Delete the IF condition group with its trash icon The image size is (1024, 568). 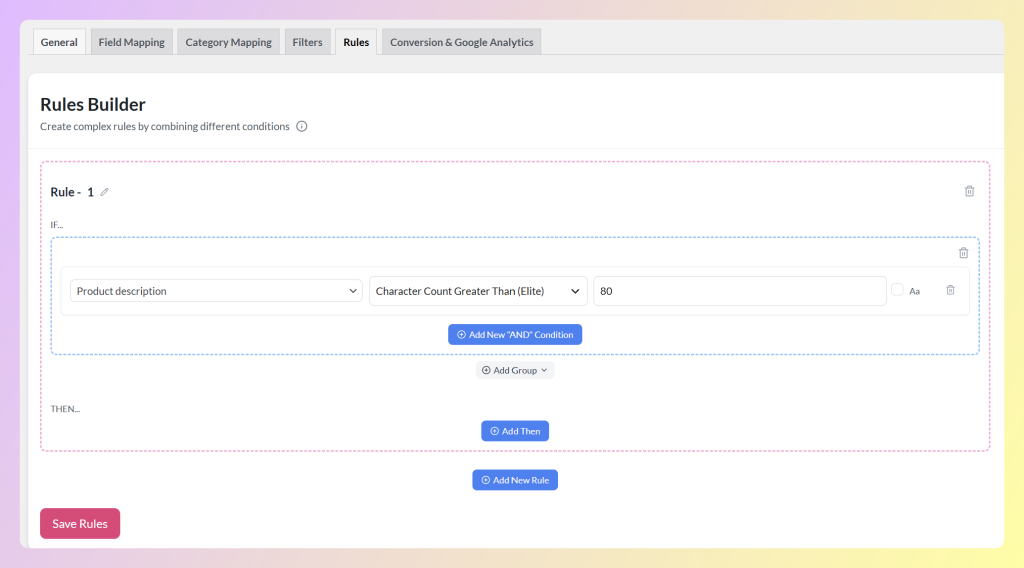point(963,253)
